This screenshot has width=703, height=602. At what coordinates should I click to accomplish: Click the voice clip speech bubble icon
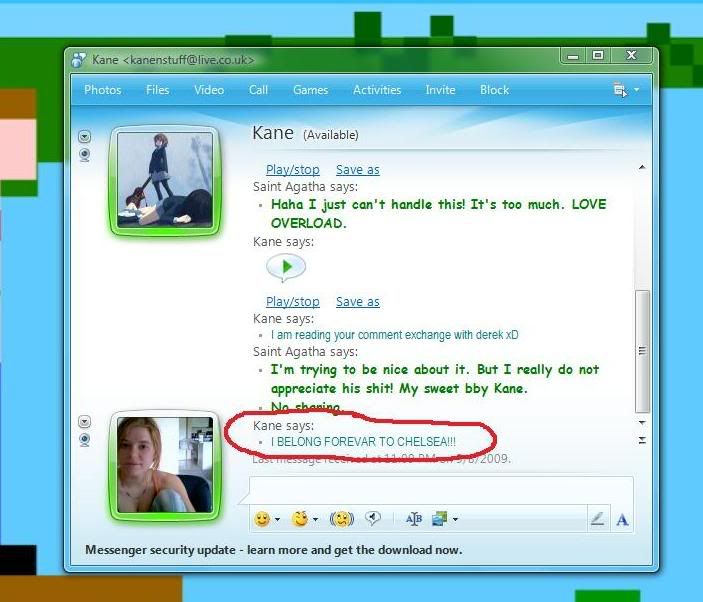[373, 519]
